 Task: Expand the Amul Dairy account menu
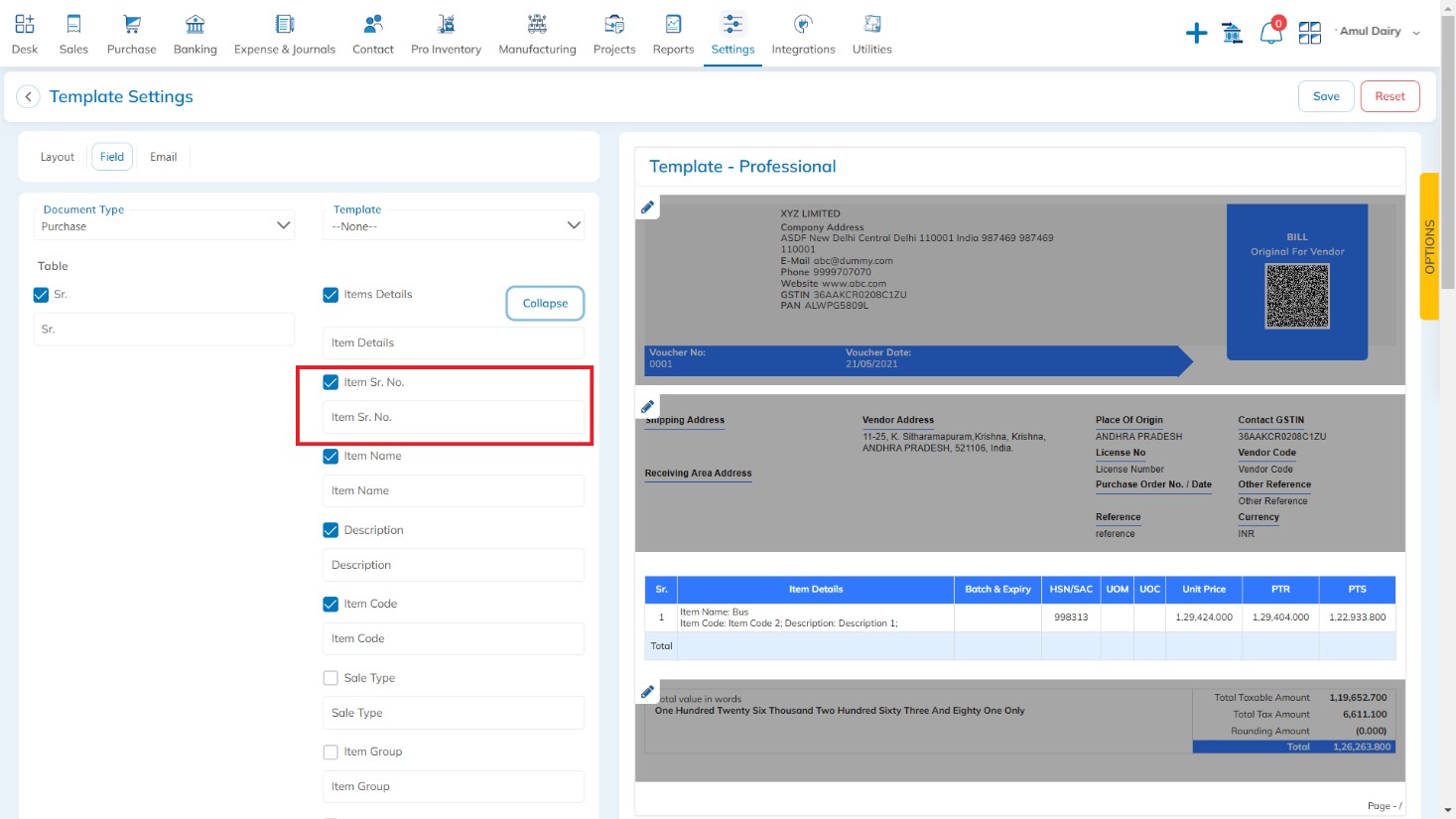pos(1379,32)
